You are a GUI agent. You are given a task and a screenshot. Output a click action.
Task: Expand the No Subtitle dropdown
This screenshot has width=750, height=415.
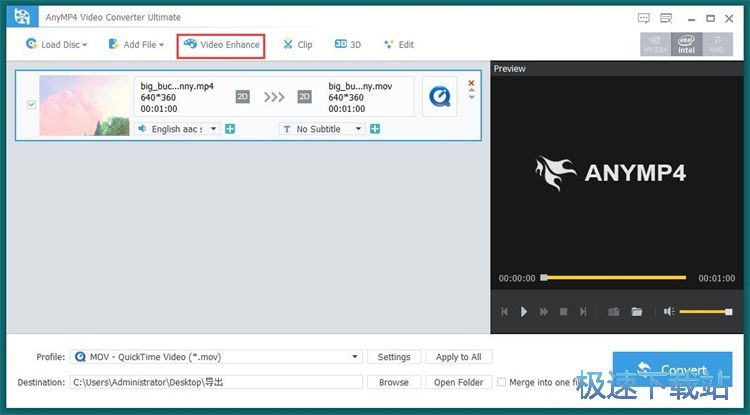(358, 129)
